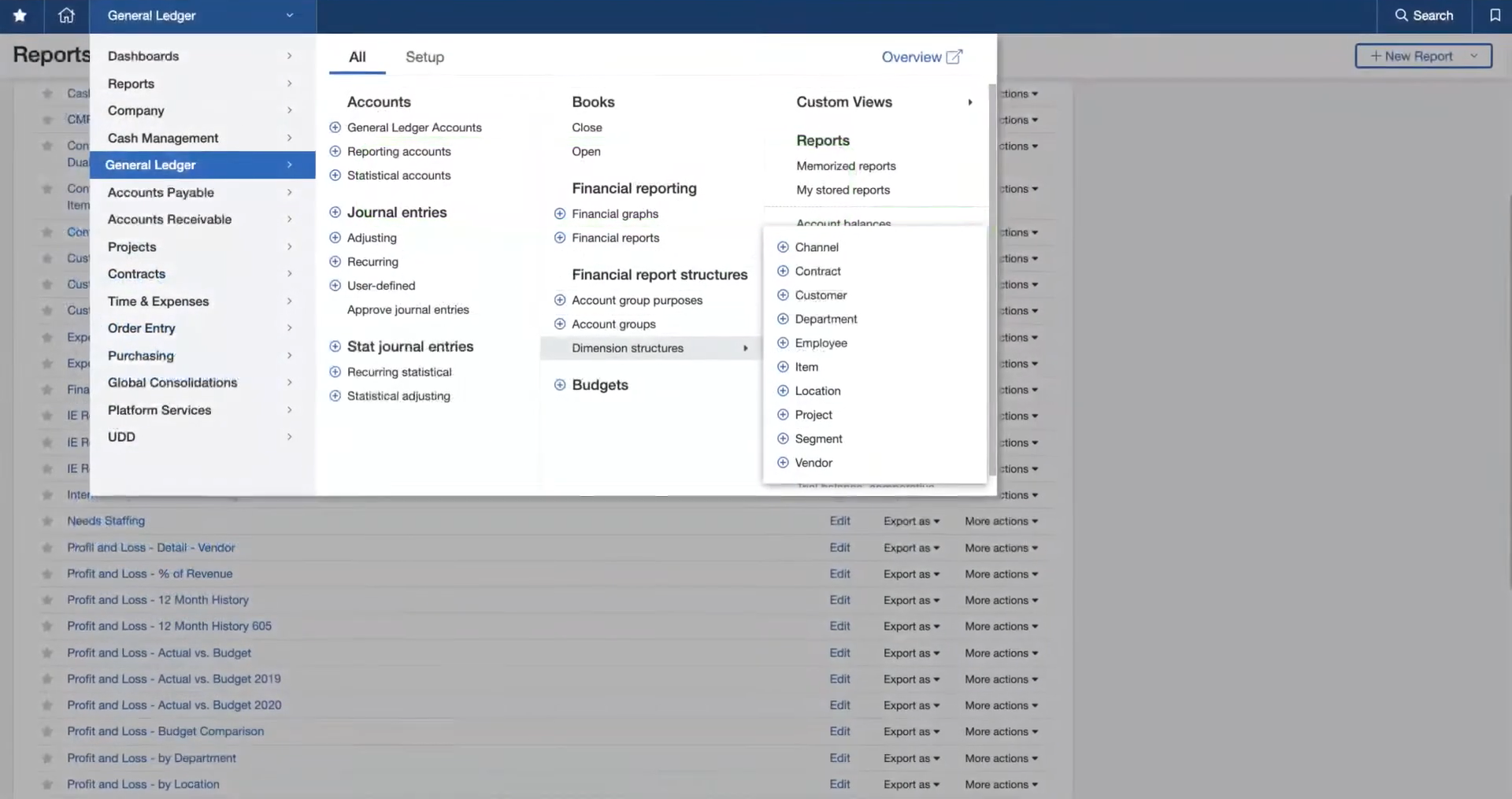Click Approve journal entries link
Screen dimensions: 1512x799
coord(408,310)
